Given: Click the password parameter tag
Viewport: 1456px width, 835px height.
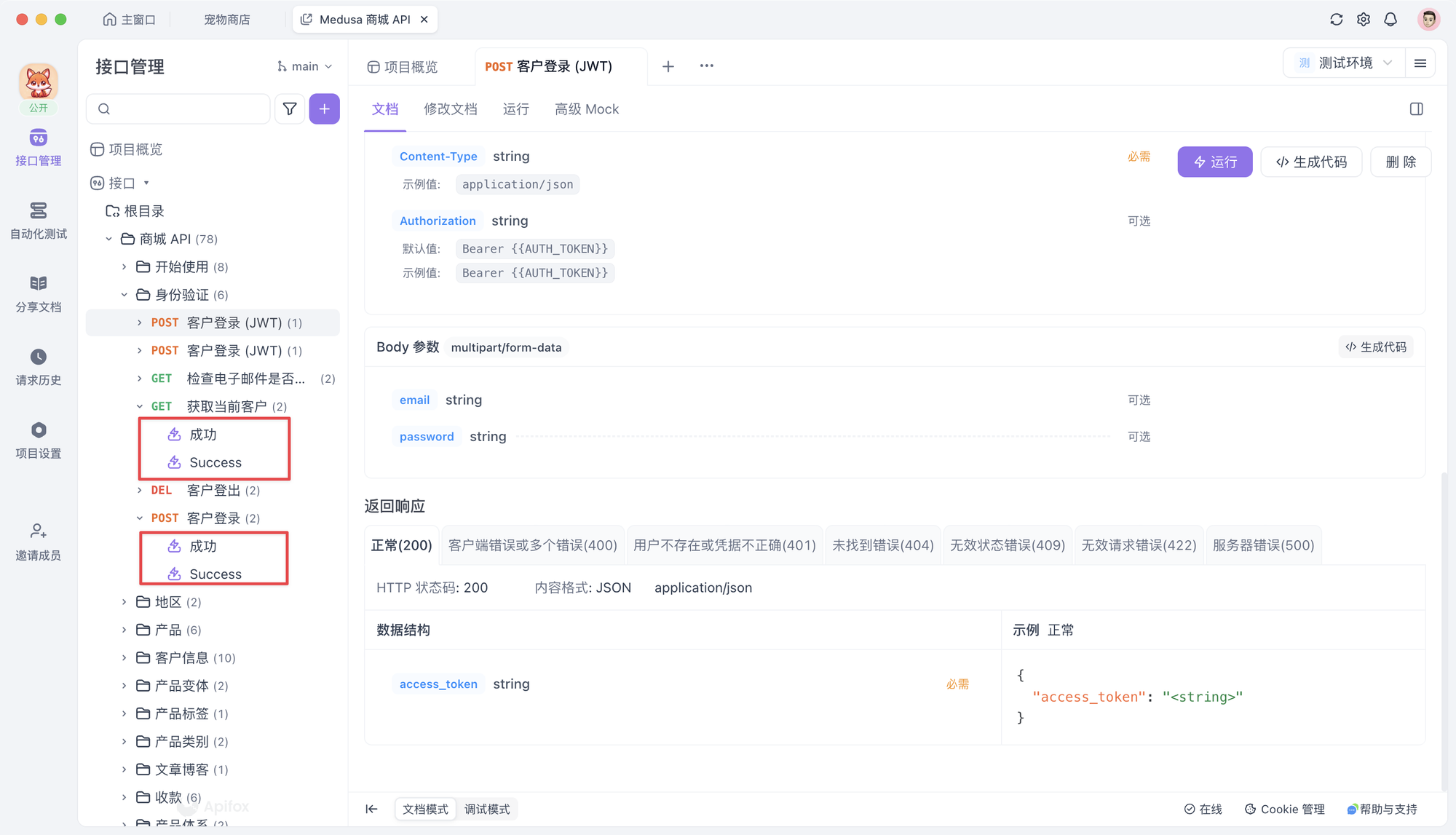Looking at the screenshot, I should (x=427, y=437).
